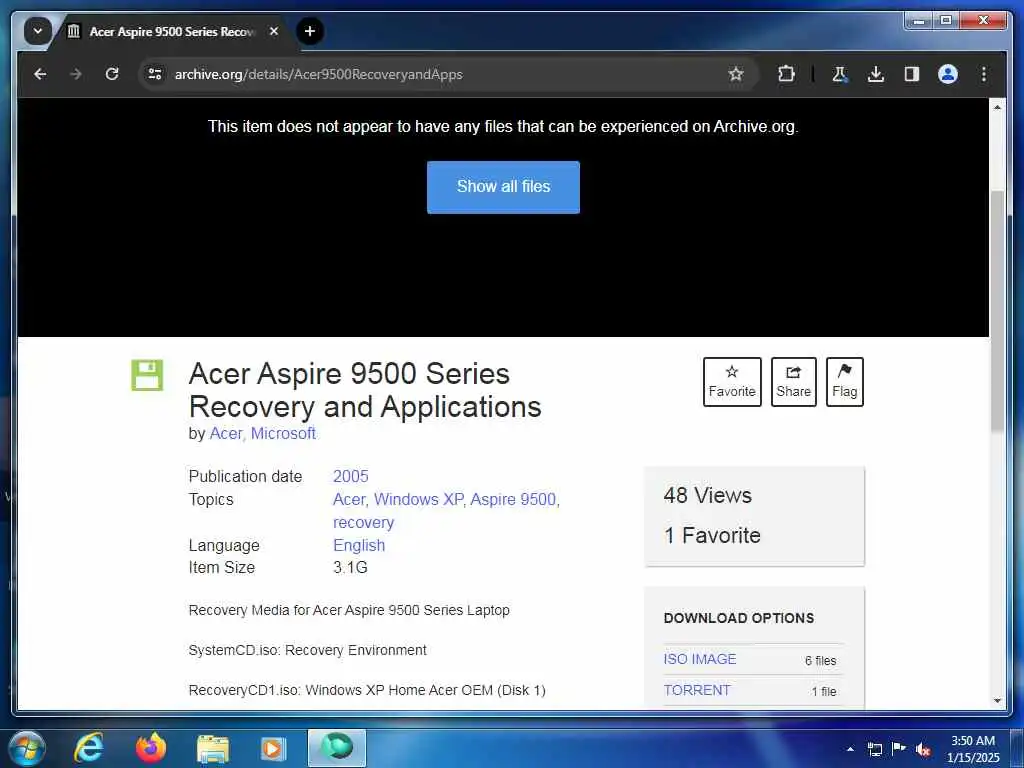Open the profile avatar menu

pos(948,74)
